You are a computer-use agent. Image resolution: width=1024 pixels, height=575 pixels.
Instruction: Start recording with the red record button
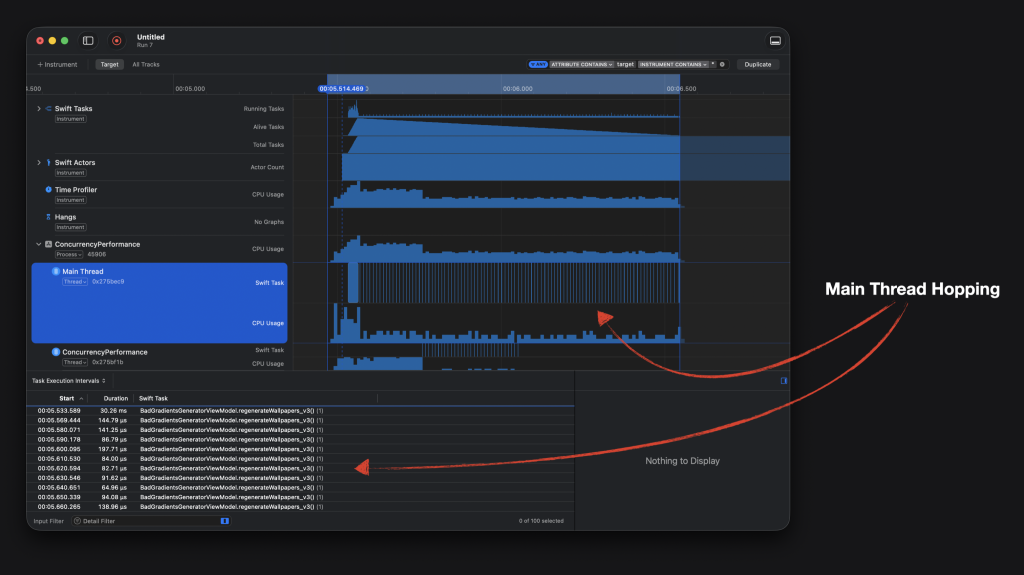117,41
